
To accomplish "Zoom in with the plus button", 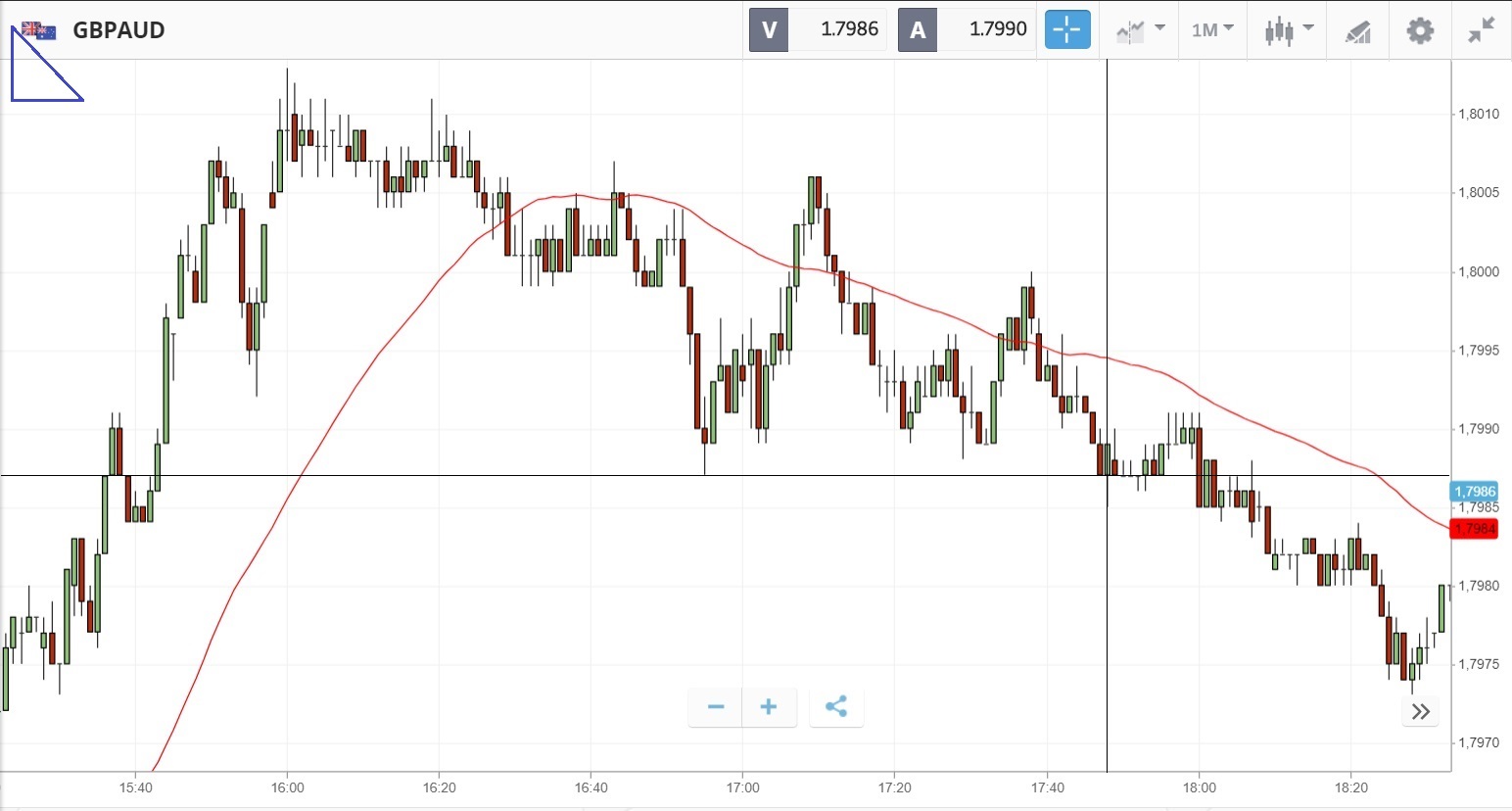I will (770, 707).
